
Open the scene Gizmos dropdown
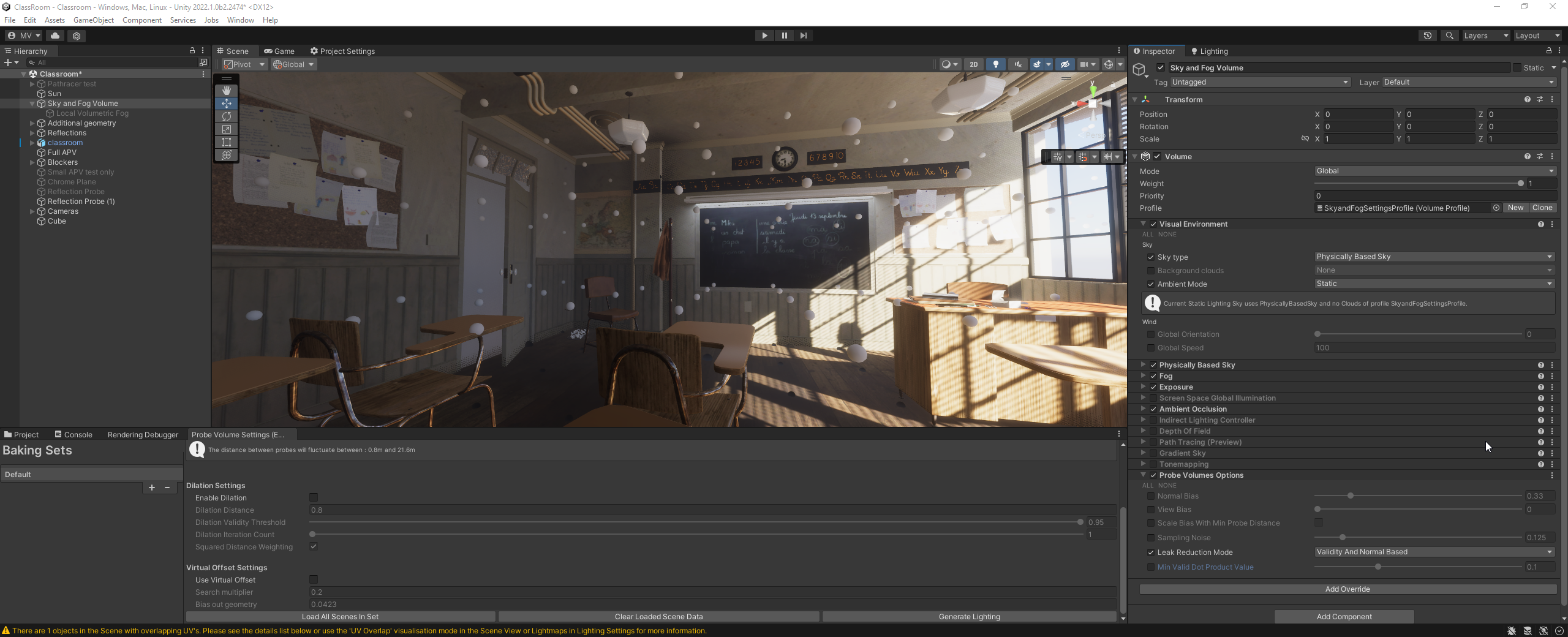pos(1120,64)
